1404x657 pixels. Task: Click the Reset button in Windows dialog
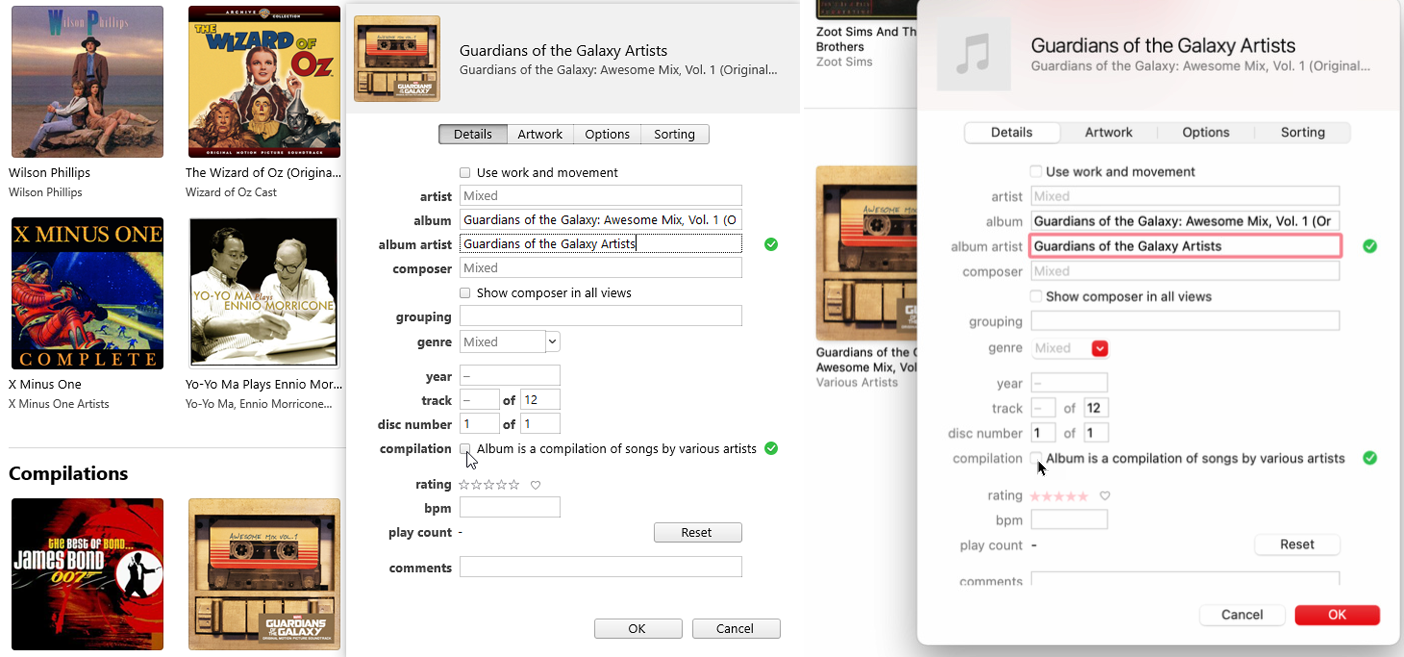coord(697,533)
